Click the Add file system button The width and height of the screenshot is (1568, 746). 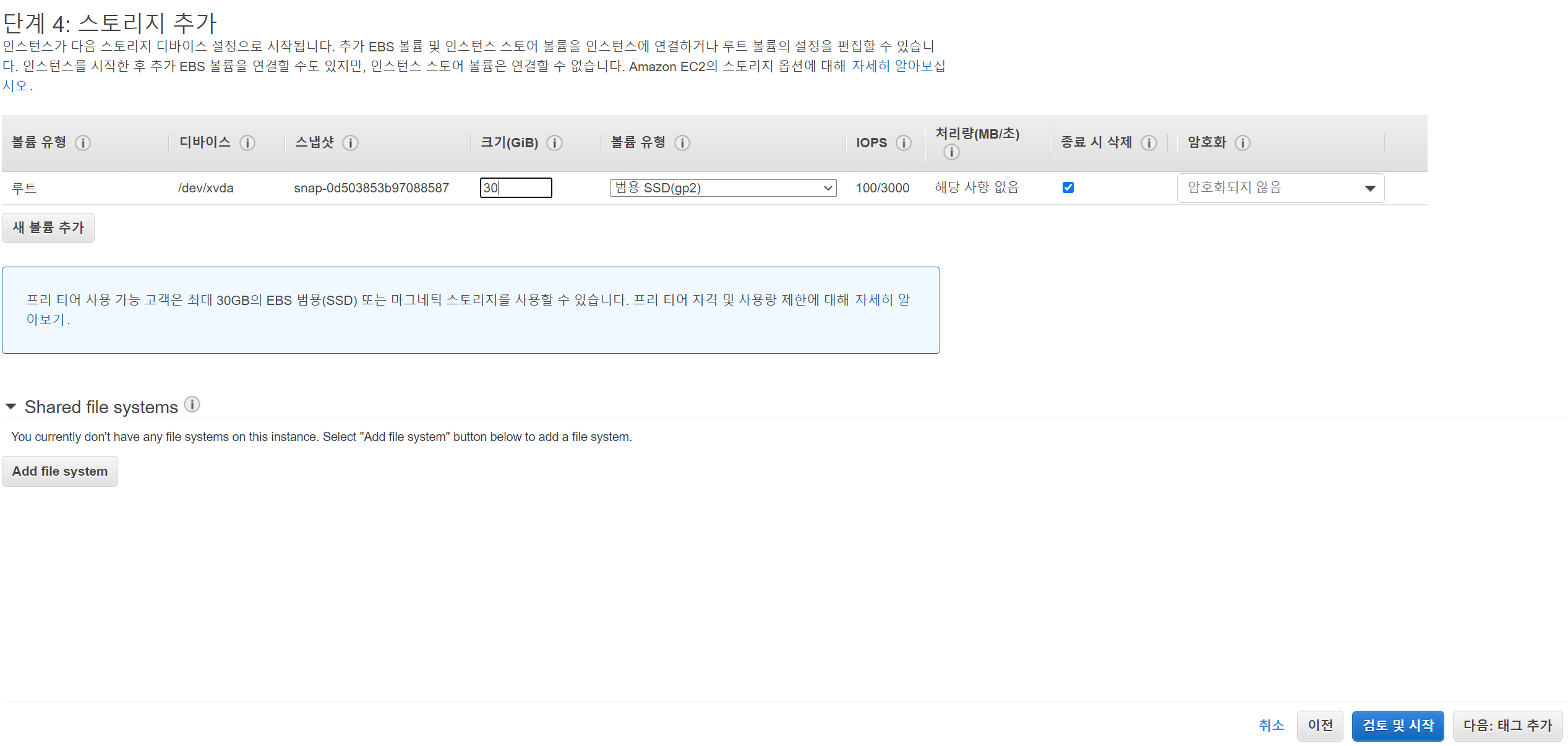(60, 471)
